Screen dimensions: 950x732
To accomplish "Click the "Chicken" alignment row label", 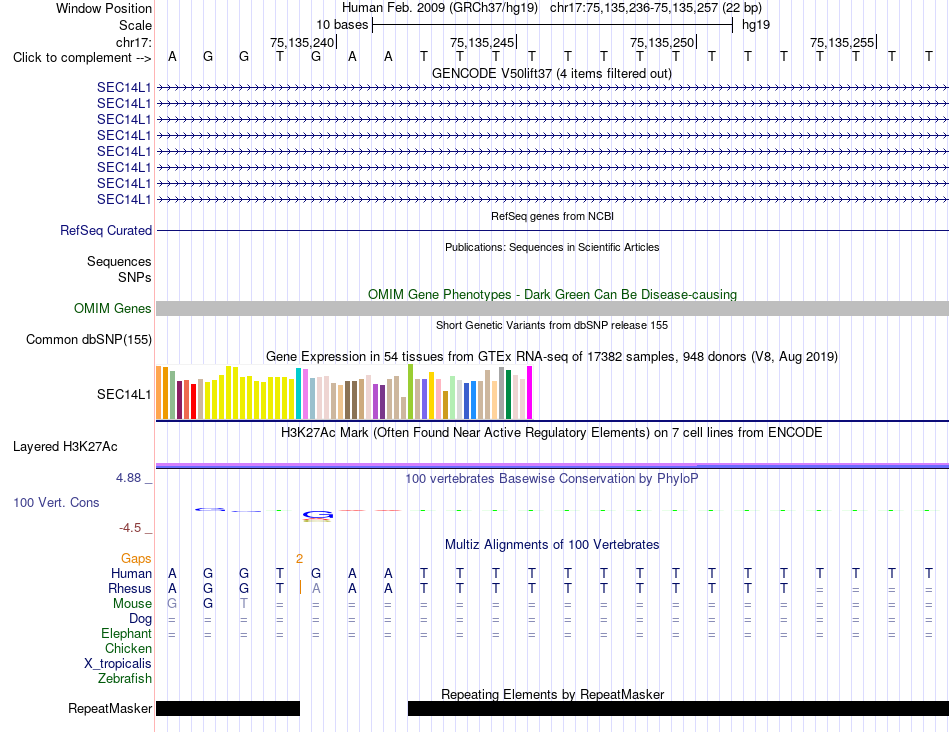I will (128, 648).
